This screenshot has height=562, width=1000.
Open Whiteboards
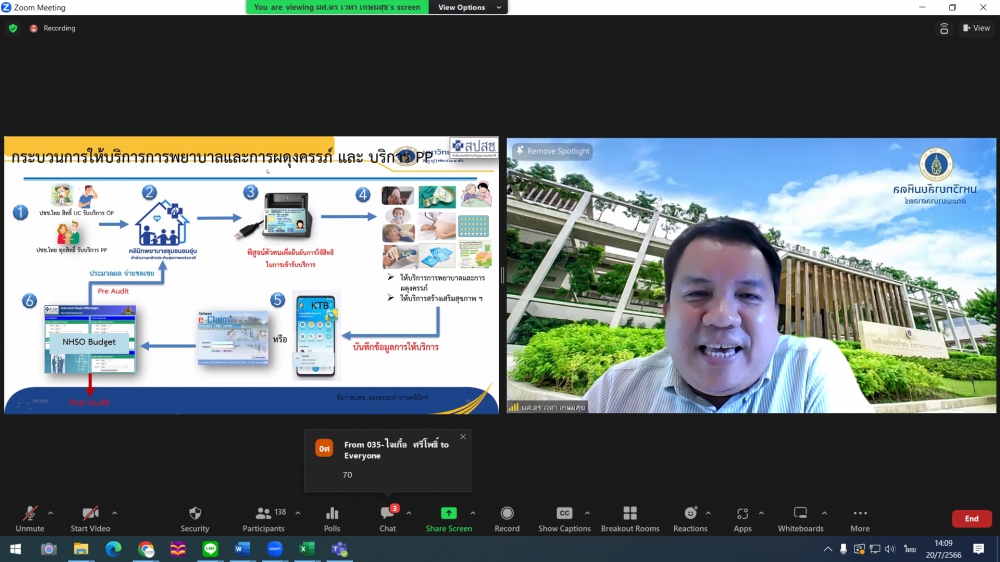pyautogui.click(x=800, y=519)
